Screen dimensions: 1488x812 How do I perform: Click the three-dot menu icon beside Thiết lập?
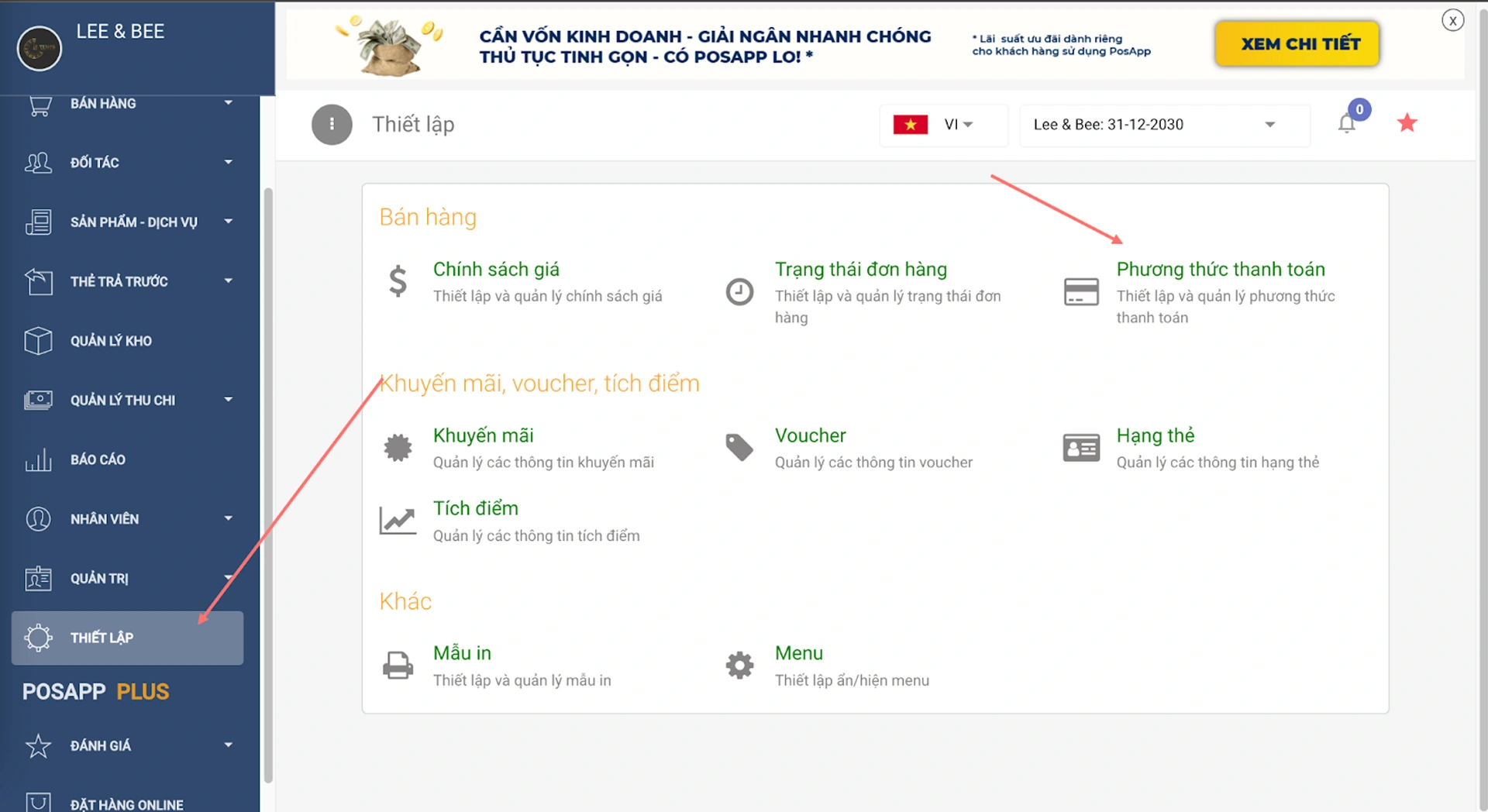332,125
